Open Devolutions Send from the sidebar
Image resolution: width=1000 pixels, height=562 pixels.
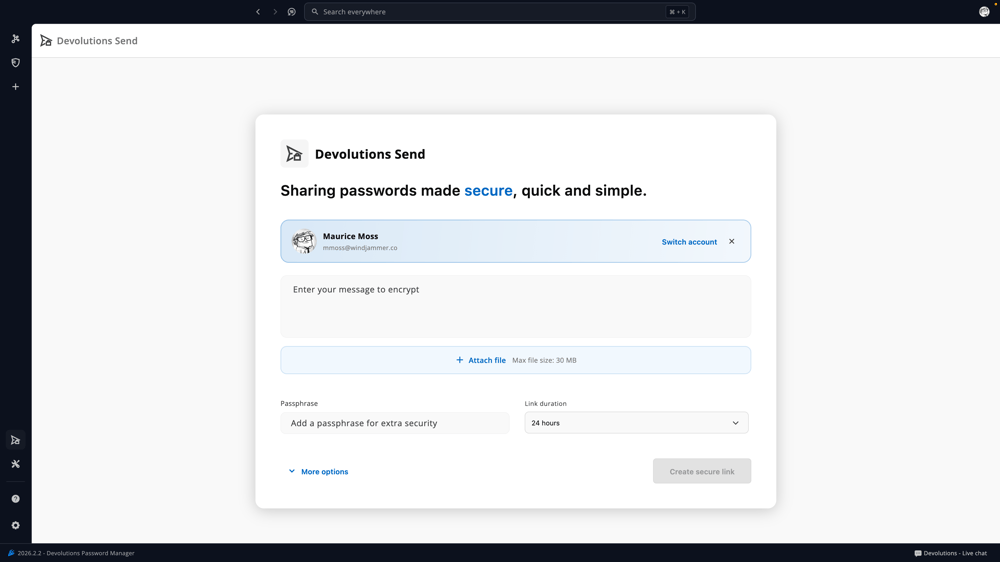pos(15,440)
